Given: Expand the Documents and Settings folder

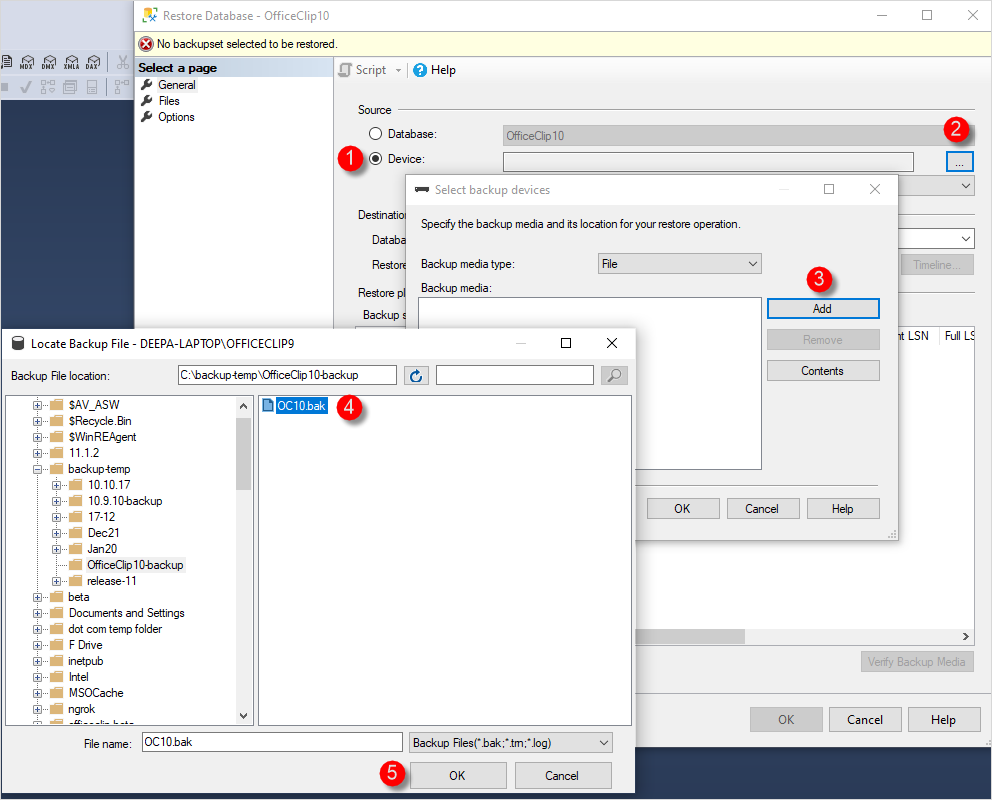Looking at the screenshot, I should (x=37, y=613).
